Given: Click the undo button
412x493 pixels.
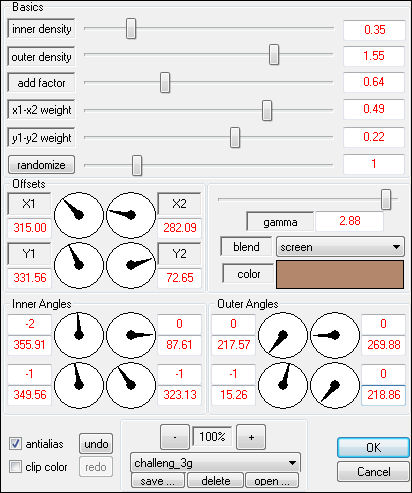Looking at the screenshot, I should point(96,444).
